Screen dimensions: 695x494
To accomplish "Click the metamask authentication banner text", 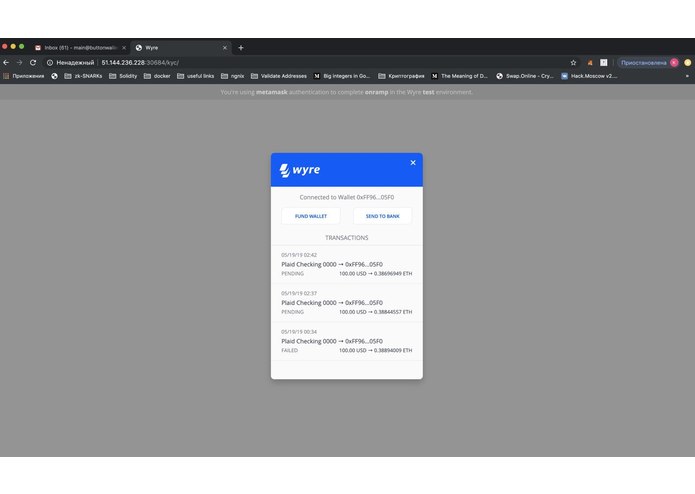I will click(x=347, y=92).
